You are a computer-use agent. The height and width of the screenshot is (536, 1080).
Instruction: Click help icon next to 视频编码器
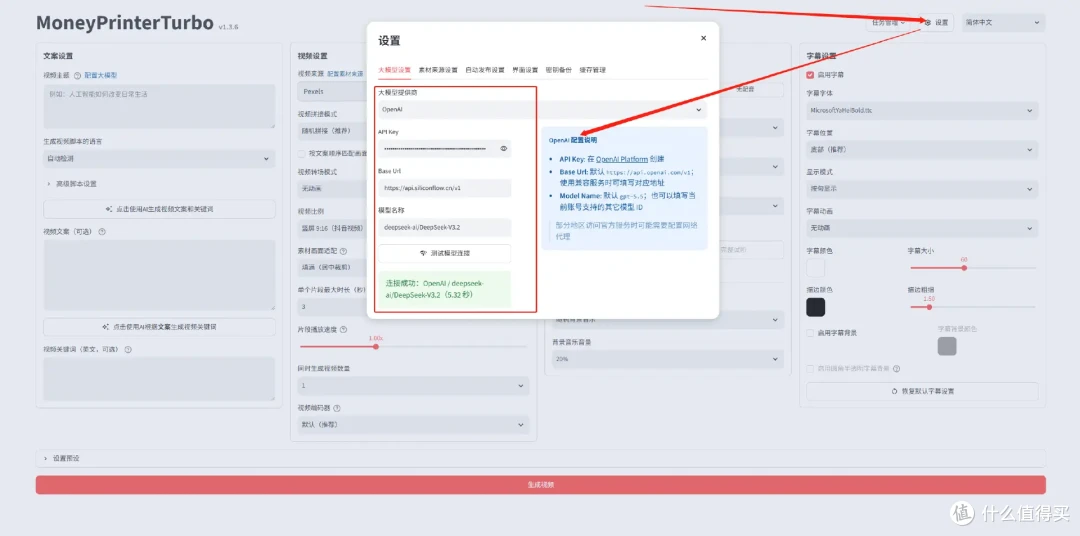pyautogui.click(x=337, y=408)
